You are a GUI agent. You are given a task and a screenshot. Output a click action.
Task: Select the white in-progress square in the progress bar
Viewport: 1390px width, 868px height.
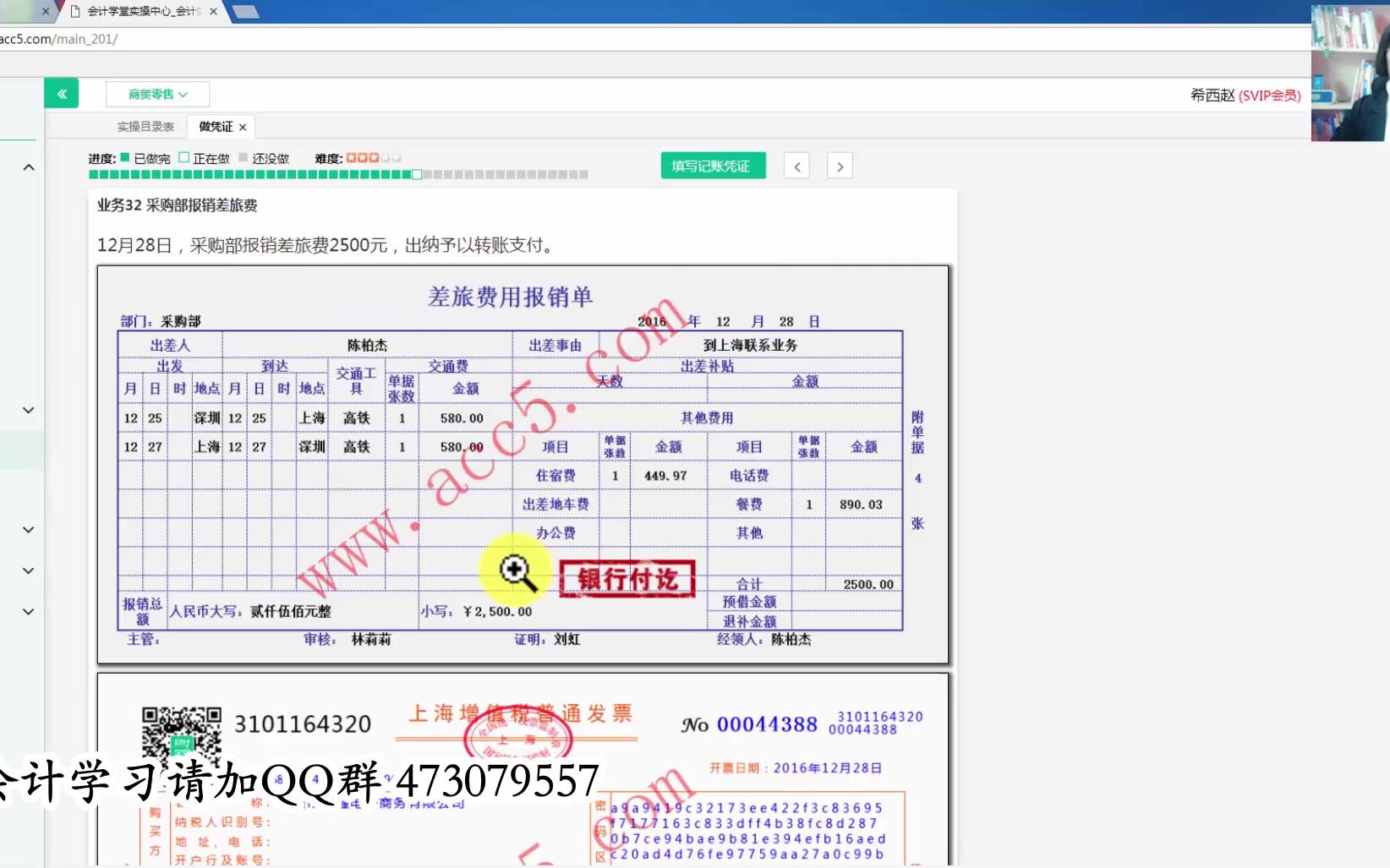point(416,175)
